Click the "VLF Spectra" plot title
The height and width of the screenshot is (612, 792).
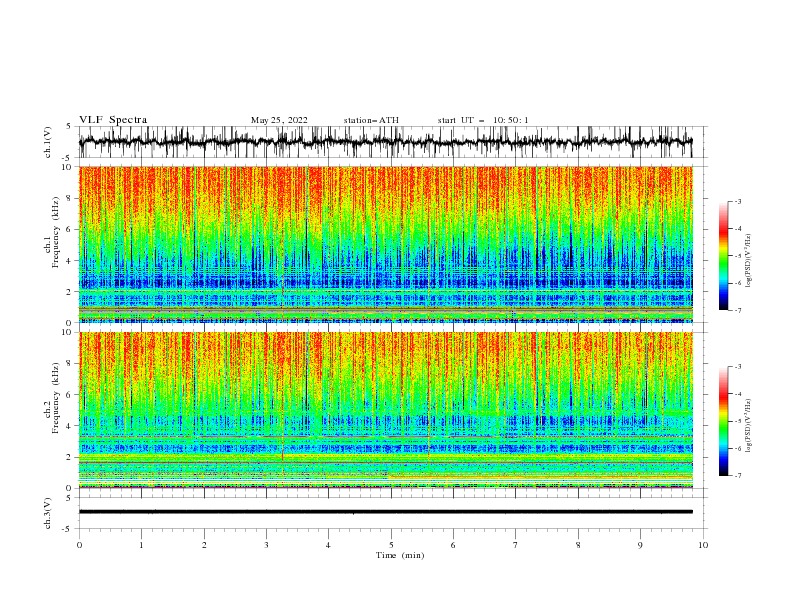(x=113, y=120)
